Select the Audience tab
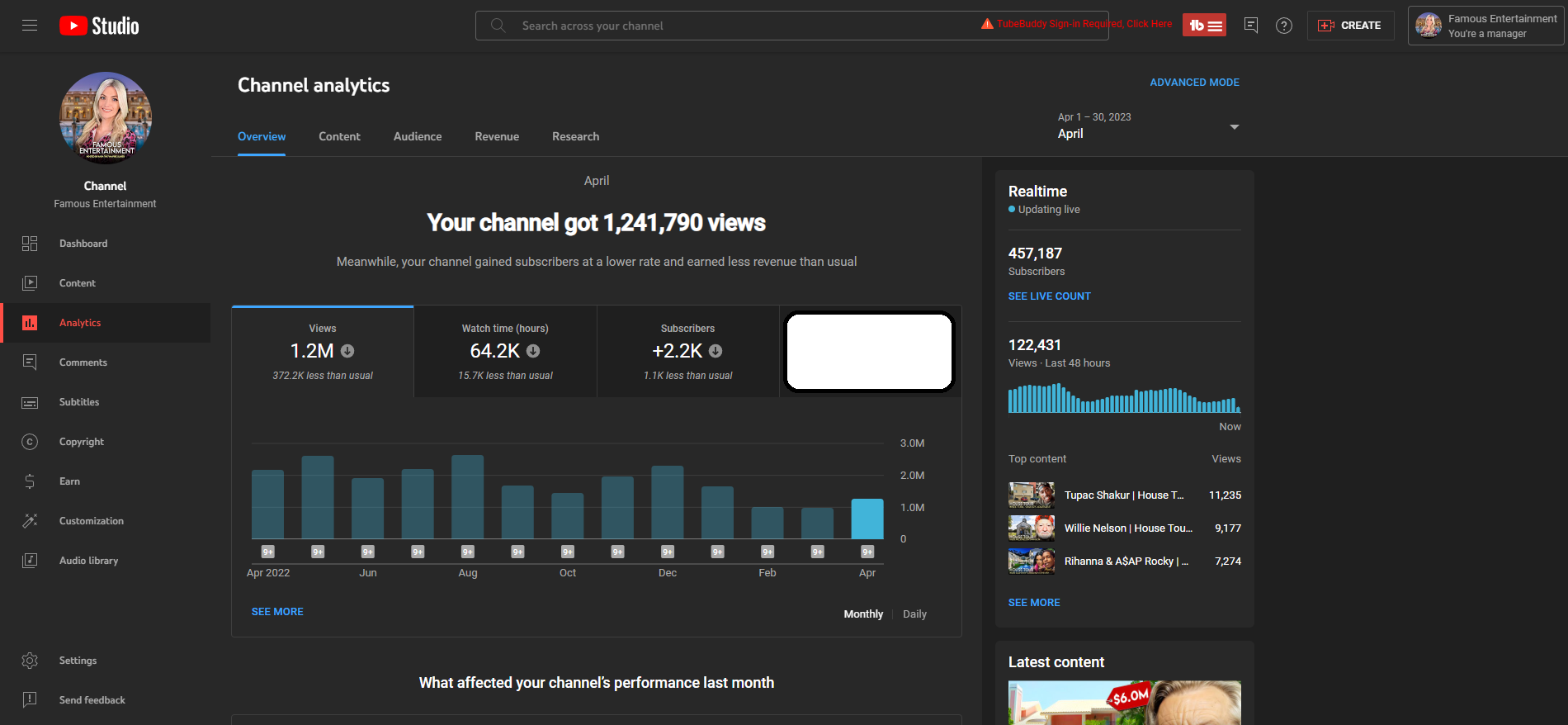The width and height of the screenshot is (1568, 725). tap(418, 136)
